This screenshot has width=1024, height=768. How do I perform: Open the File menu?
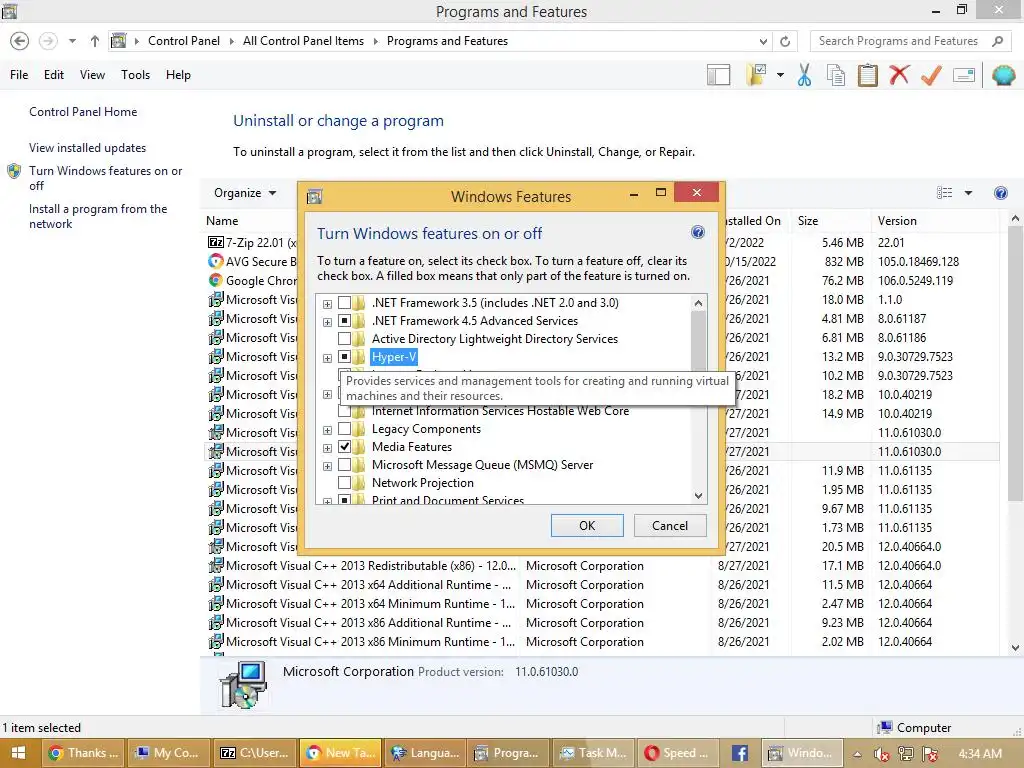[19, 75]
